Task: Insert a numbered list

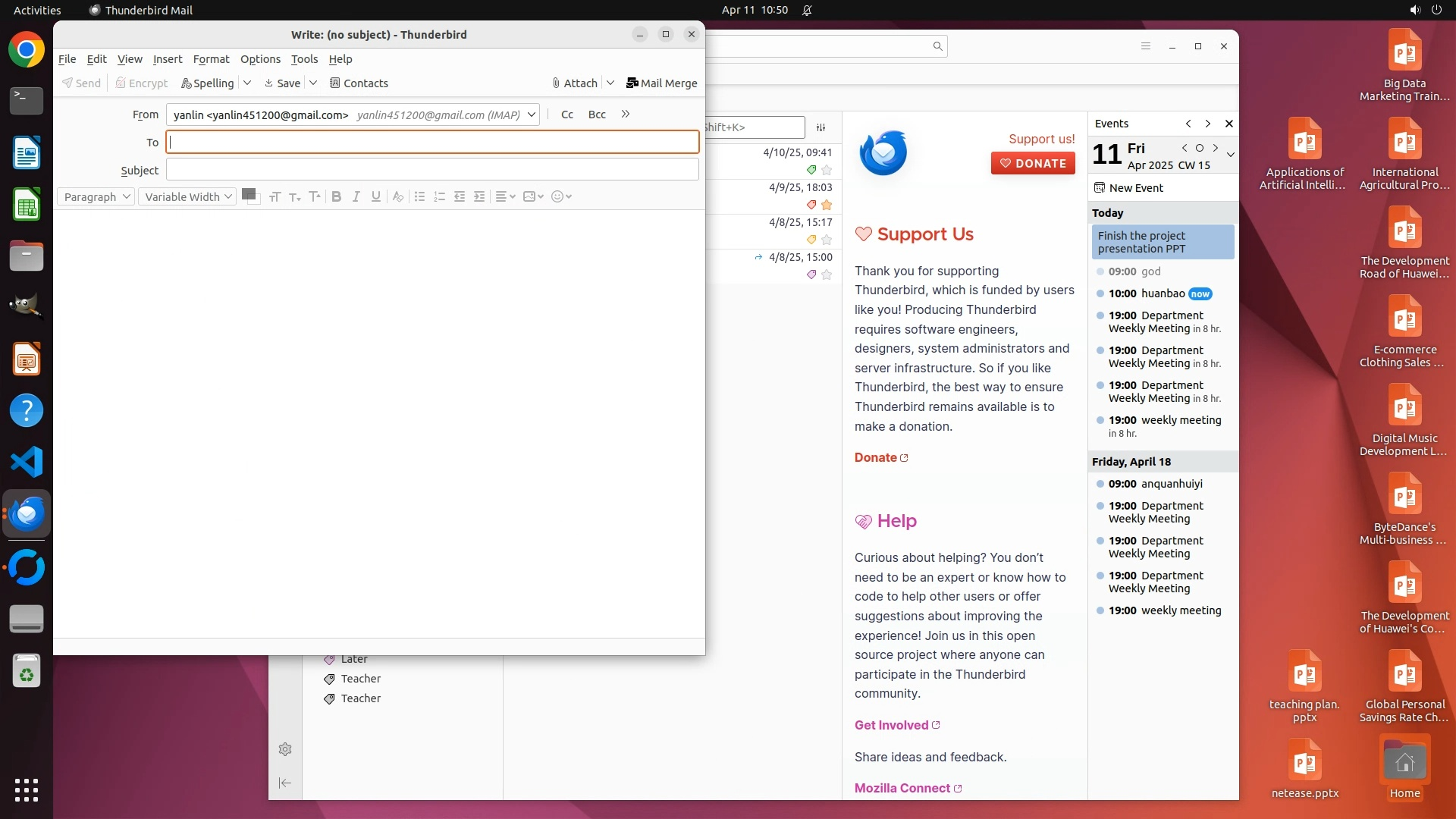Action: click(439, 196)
